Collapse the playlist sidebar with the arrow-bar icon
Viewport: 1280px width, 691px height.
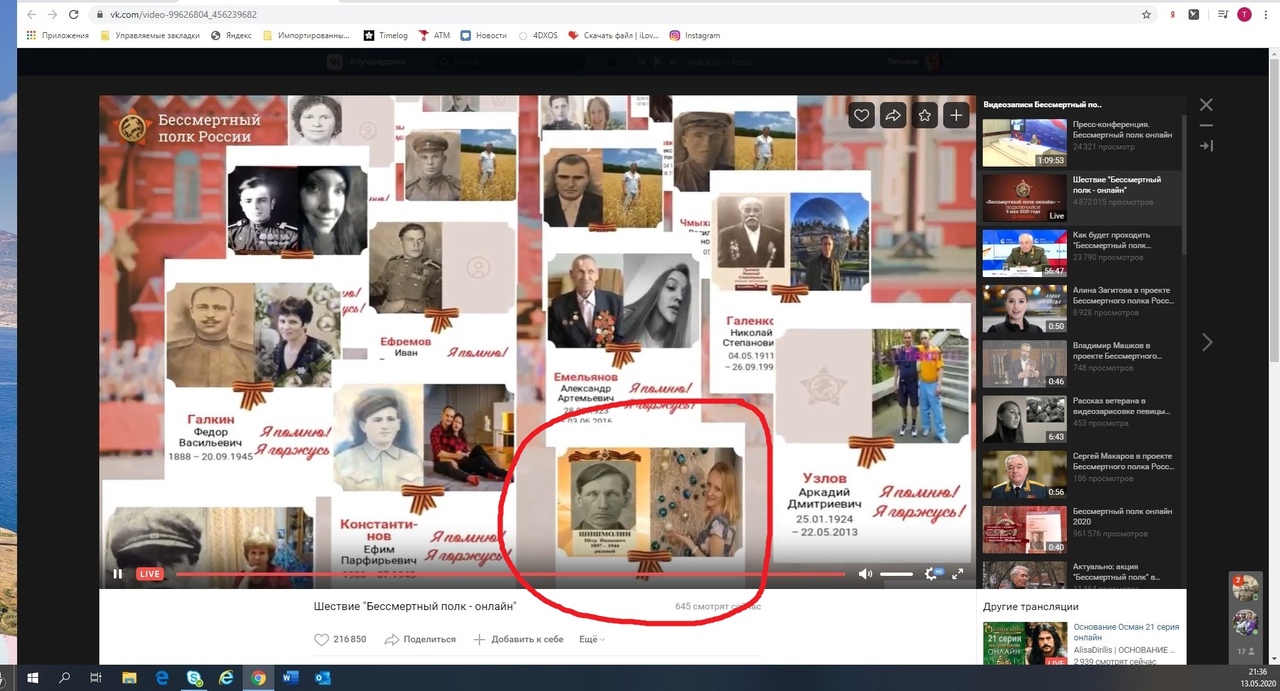click(x=1206, y=146)
